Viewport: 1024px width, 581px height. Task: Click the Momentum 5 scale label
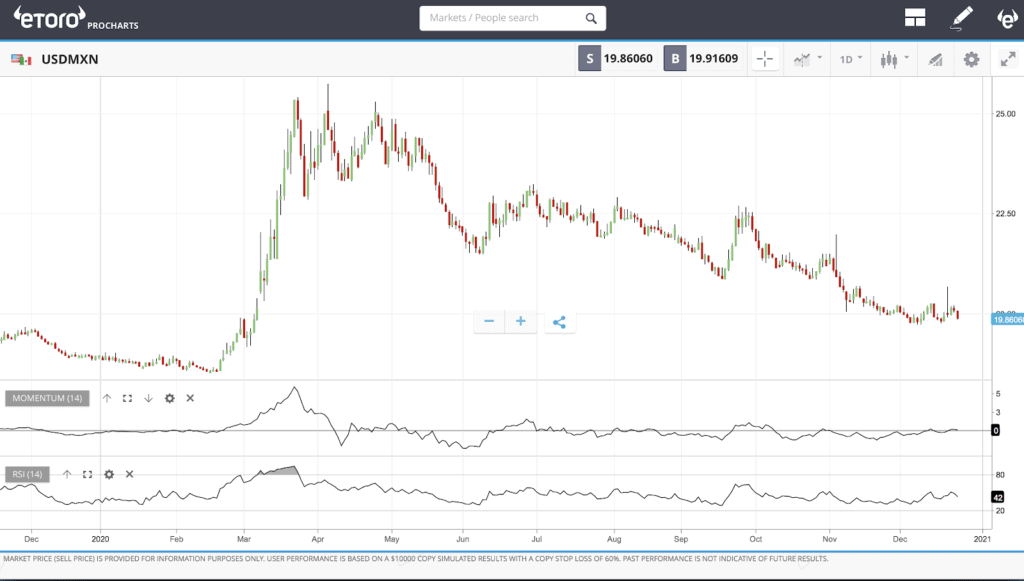(x=998, y=394)
